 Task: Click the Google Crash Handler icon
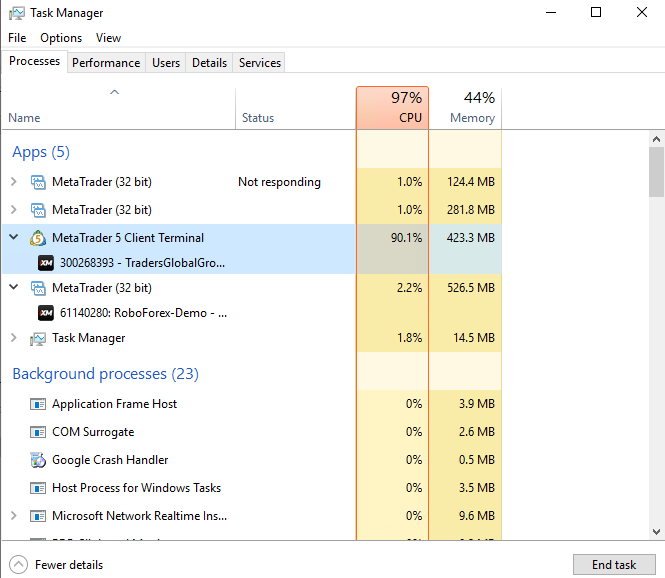tap(38, 460)
